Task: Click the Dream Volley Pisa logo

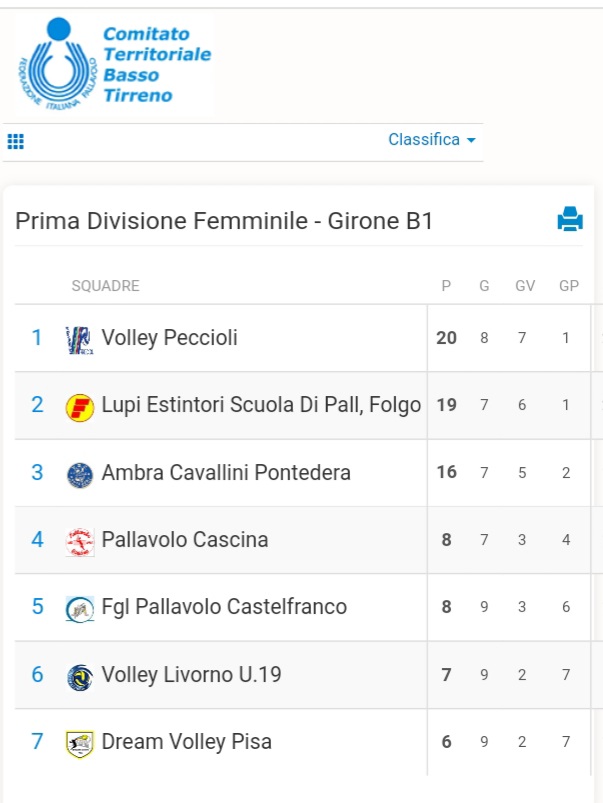Action: [80, 744]
